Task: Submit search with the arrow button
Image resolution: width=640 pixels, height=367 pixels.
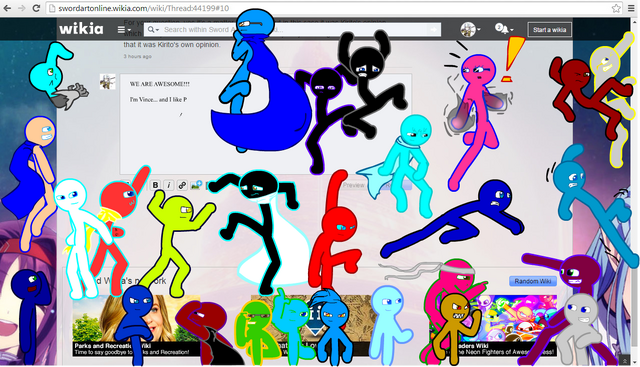Action: point(433,29)
